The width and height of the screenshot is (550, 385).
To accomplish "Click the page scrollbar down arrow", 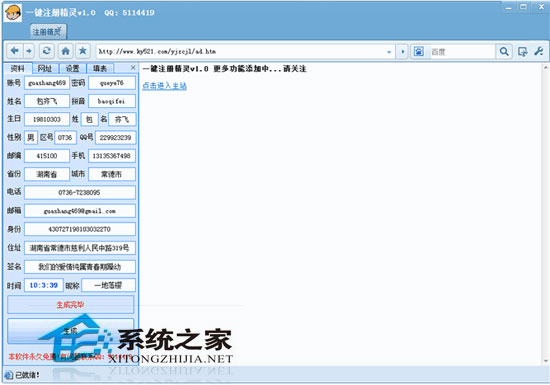I will tap(546, 361).
